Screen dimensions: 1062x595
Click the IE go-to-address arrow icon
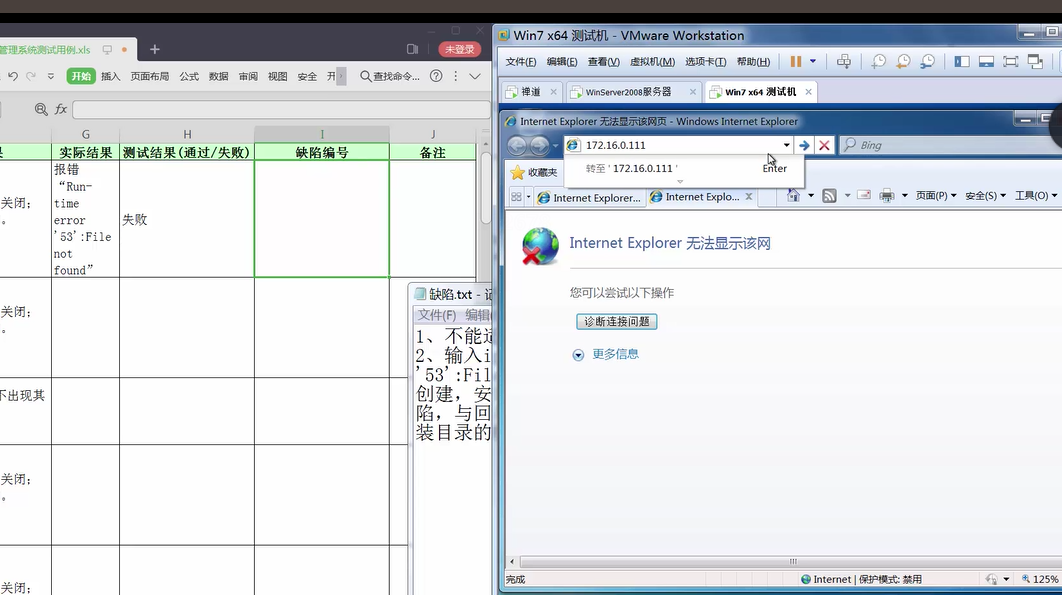tap(804, 145)
